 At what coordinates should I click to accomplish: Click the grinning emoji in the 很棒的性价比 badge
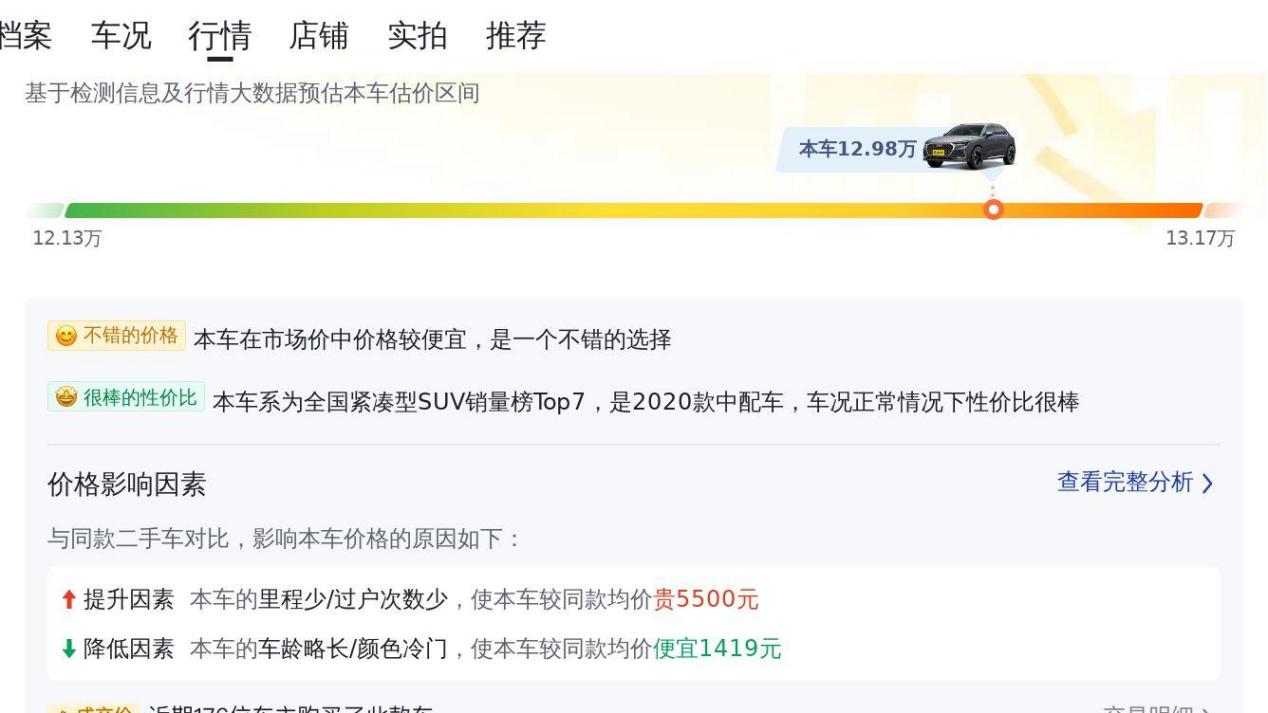pos(66,398)
